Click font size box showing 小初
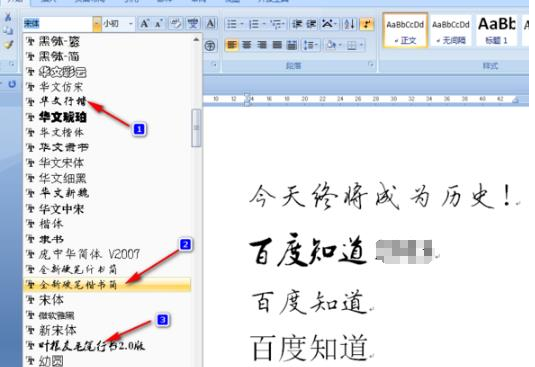The width and height of the screenshot is (535, 367). coord(115,24)
